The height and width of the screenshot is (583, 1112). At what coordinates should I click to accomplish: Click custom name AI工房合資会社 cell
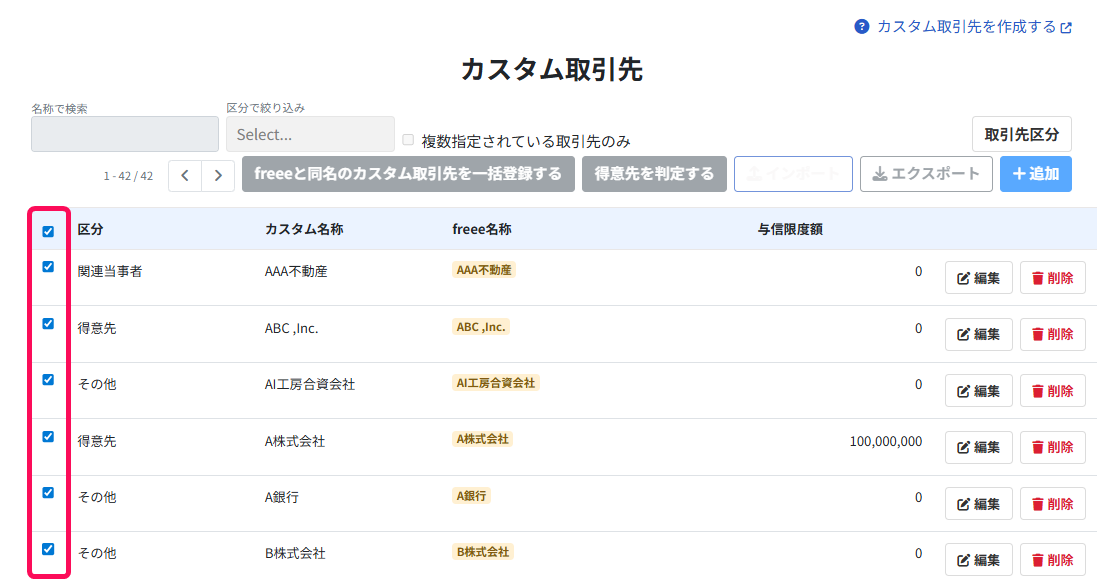coord(310,384)
